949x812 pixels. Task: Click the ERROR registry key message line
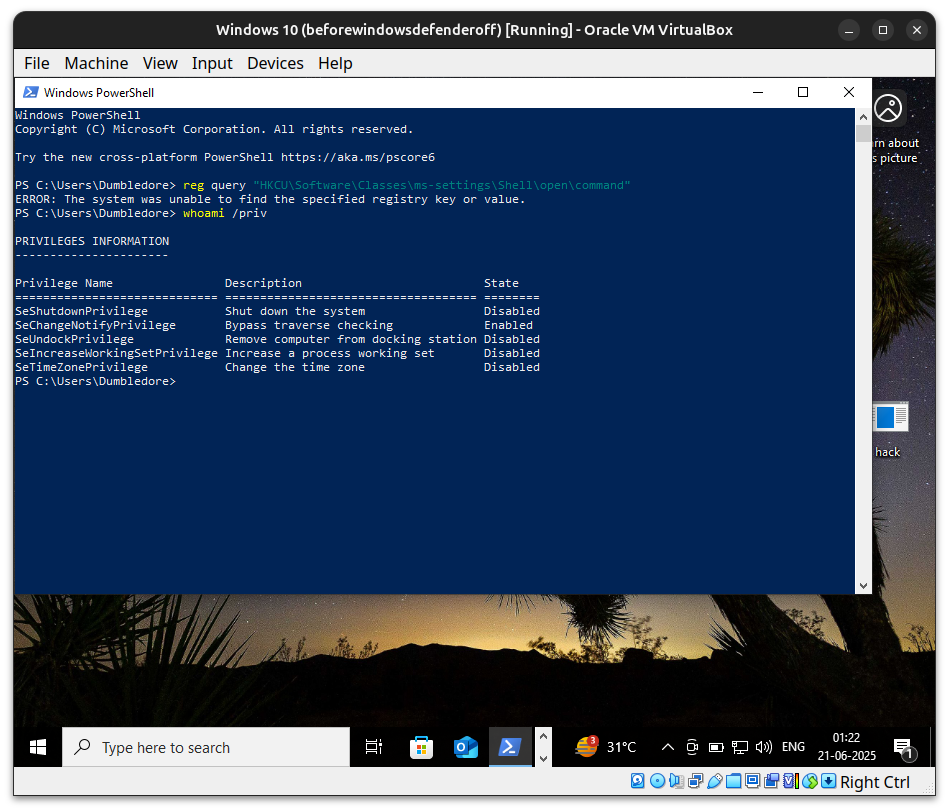point(270,199)
